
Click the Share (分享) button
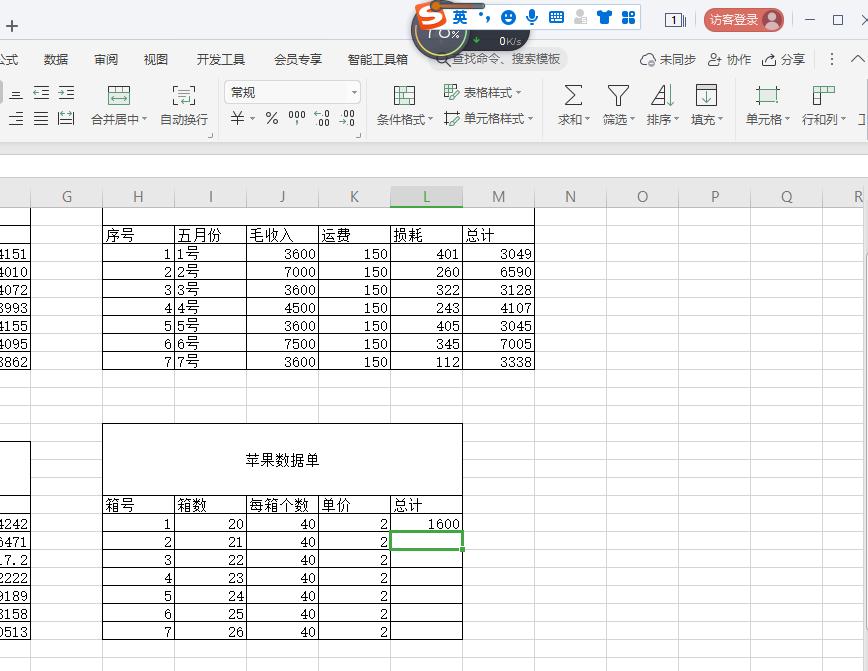pos(783,59)
